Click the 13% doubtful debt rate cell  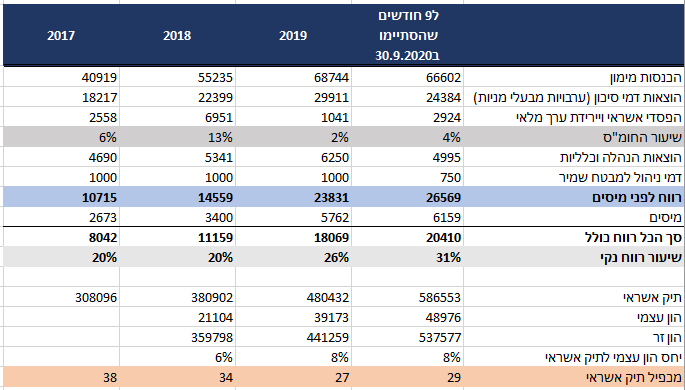pyautogui.click(x=220, y=138)
